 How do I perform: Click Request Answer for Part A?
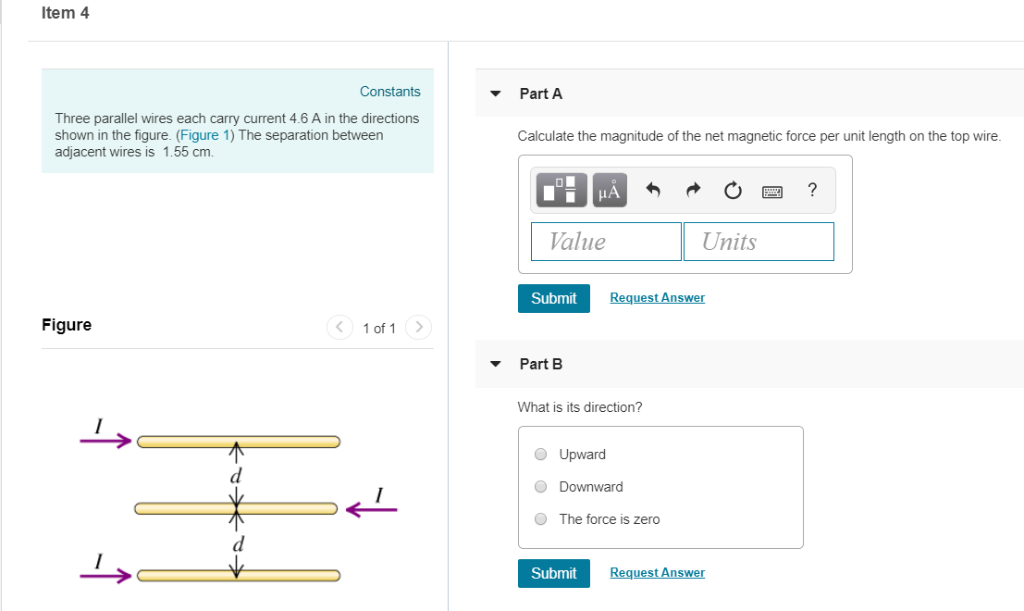click(657, 297)
